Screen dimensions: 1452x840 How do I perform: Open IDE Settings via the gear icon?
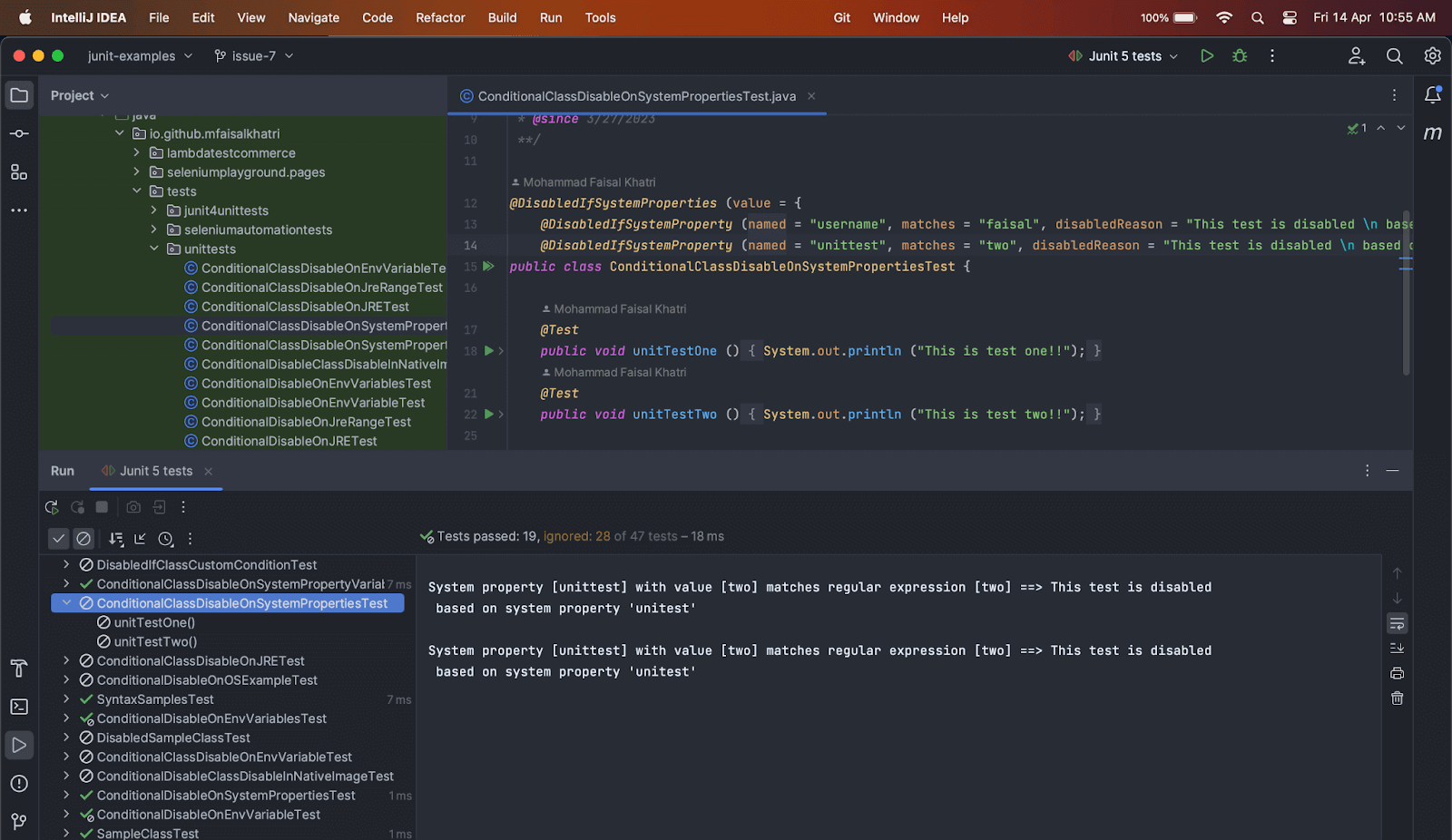1432,55
